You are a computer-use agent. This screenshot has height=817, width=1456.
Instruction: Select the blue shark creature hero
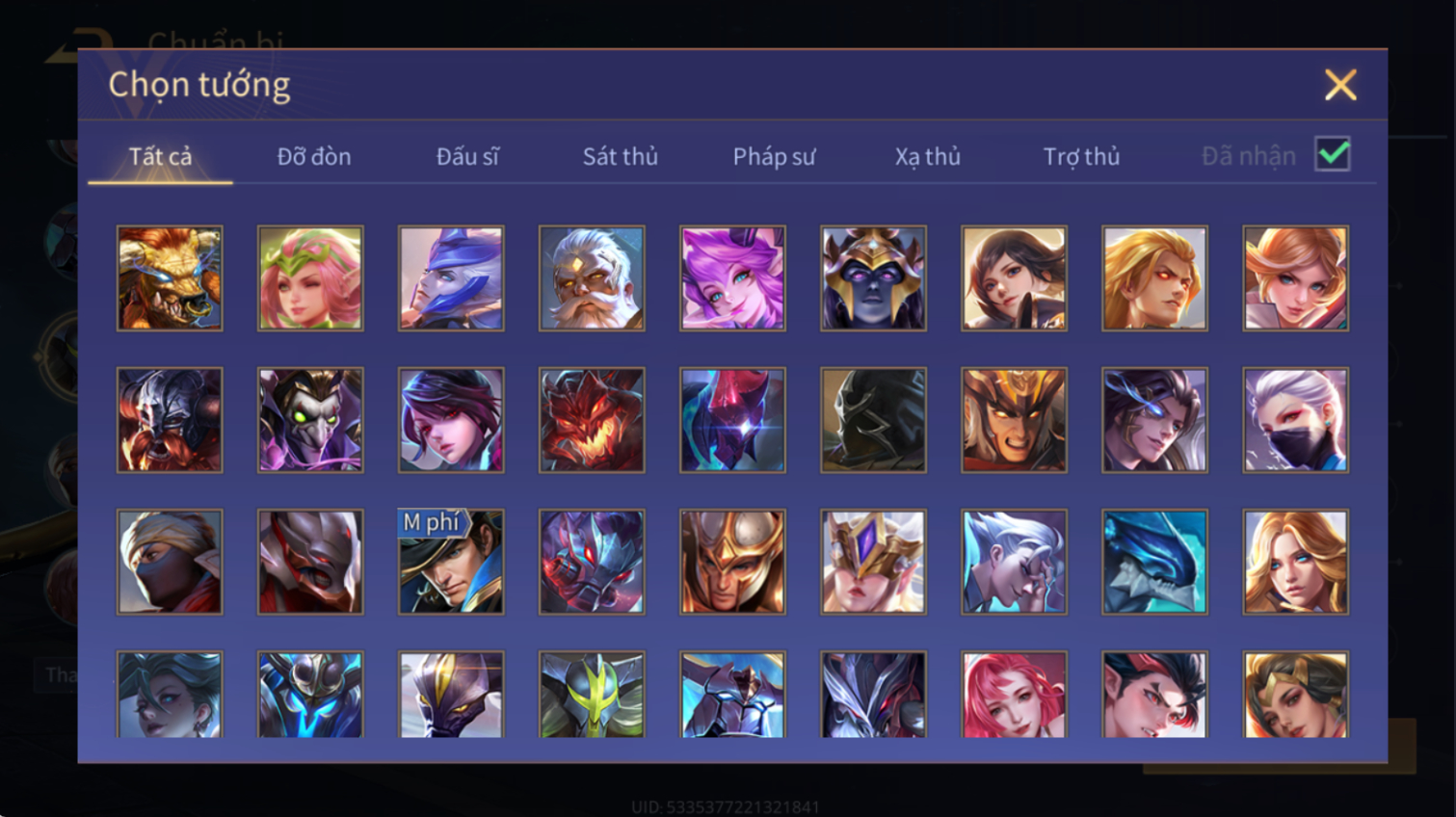[x=1154, y=562]
